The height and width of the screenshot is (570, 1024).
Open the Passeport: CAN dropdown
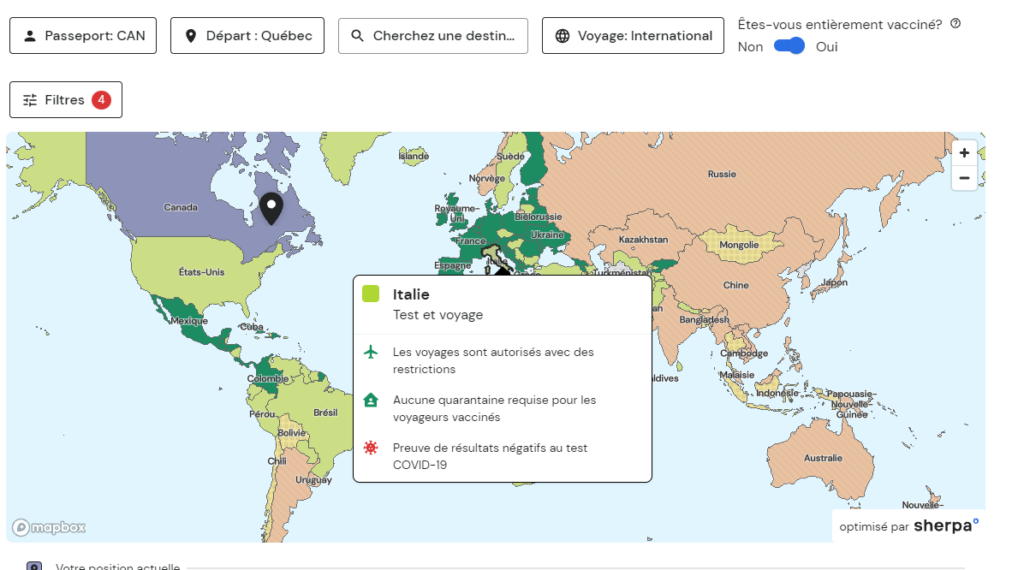pyautogui.click(x=83, y=36)
